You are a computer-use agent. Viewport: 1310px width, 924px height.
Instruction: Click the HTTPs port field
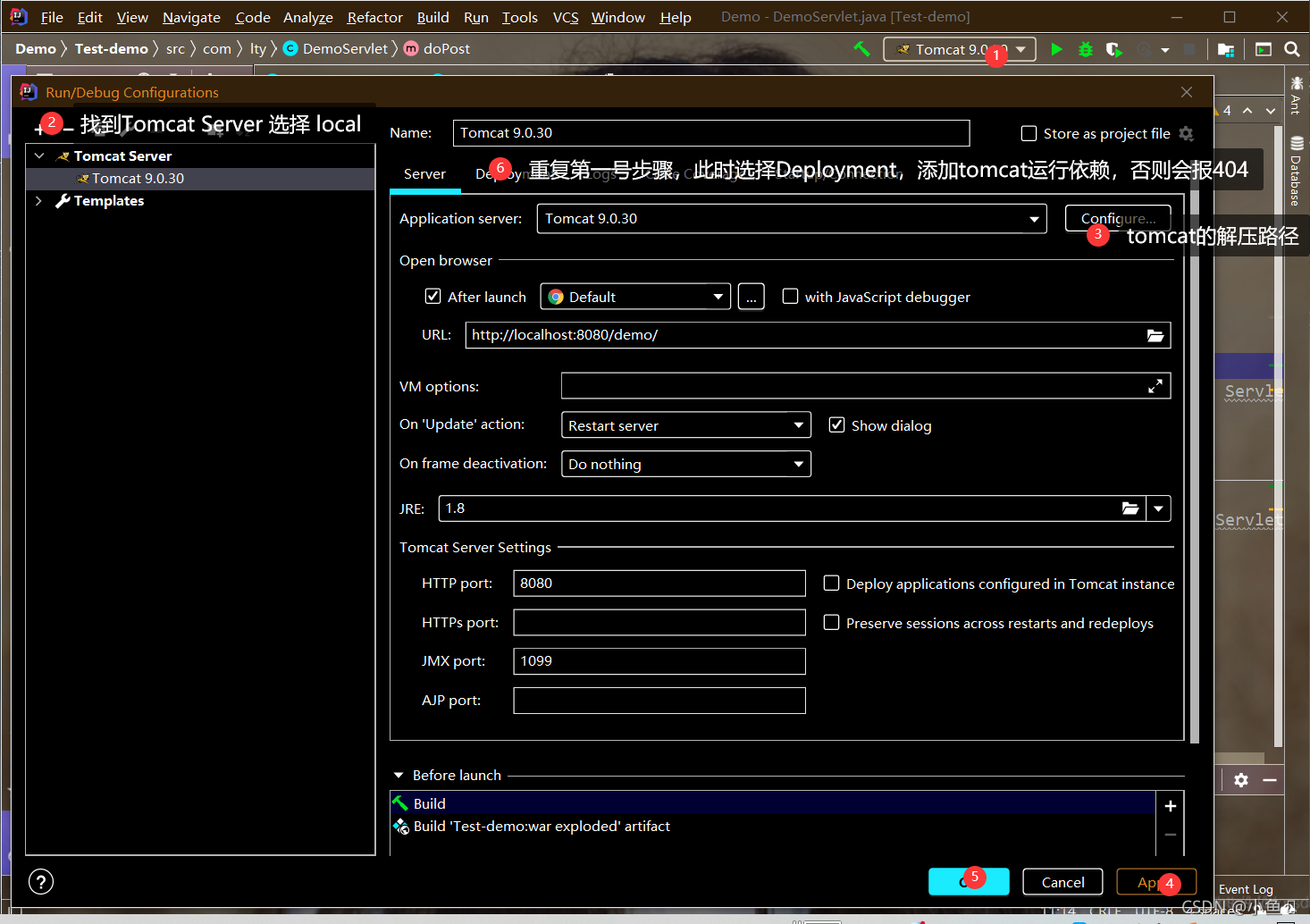click(659, 623)
